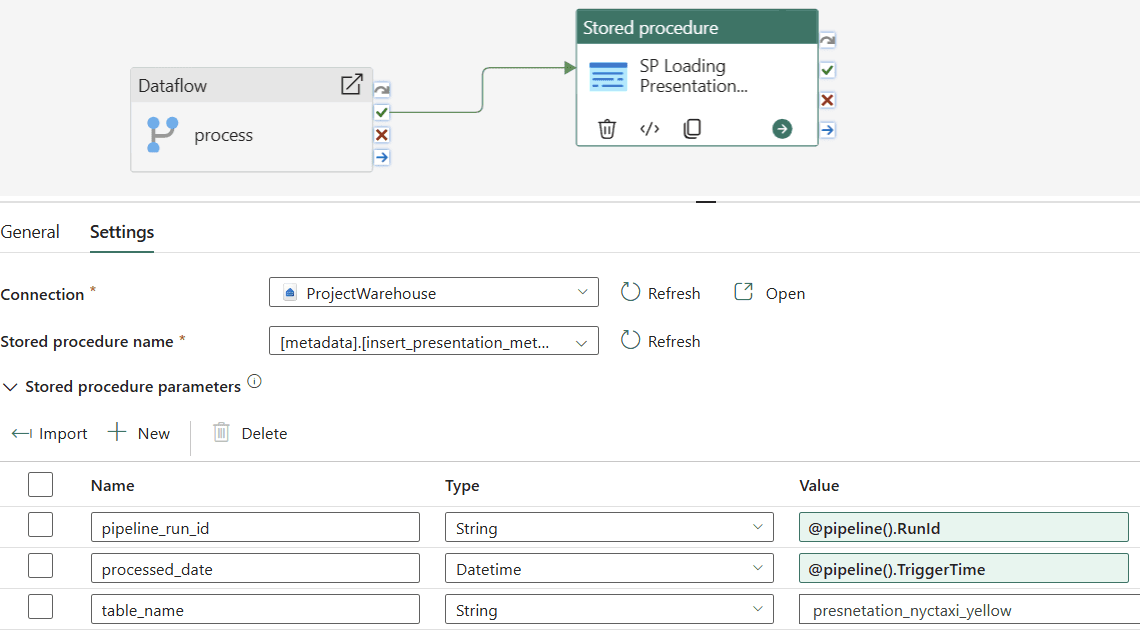The height and width of the screenshot is (638, 1140).
Task: Open Type dropdown for table_name
Action: [x=609, y=609]
